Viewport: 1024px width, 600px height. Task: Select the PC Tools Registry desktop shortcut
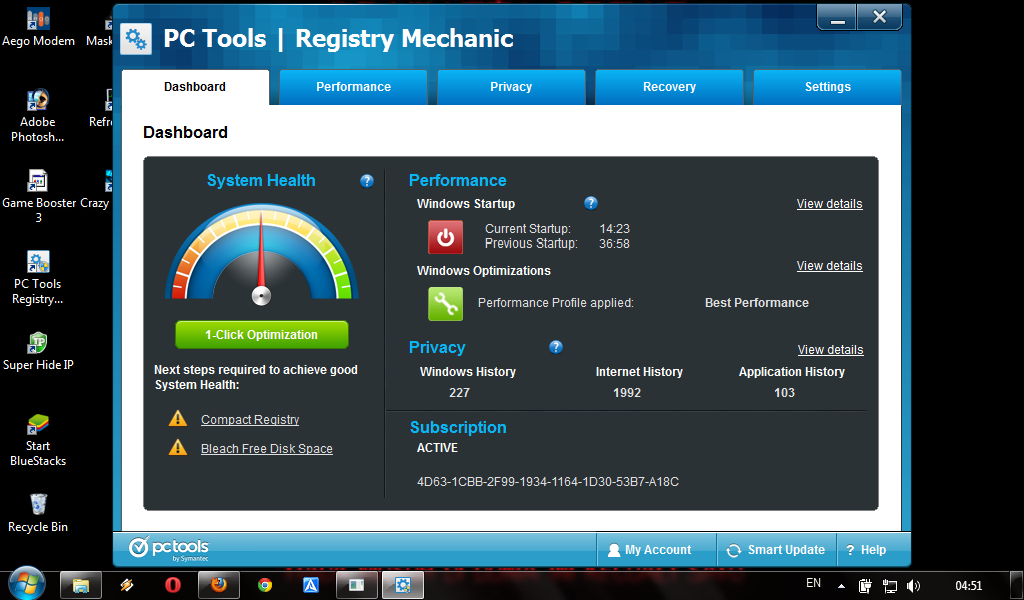[x=38, y=278]
